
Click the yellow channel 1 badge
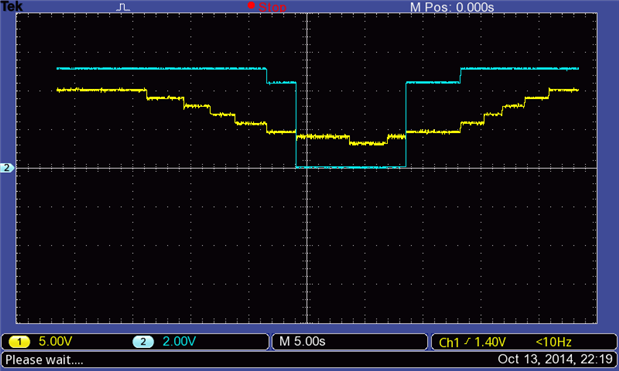pyautogui.click(x=19, y=342)
